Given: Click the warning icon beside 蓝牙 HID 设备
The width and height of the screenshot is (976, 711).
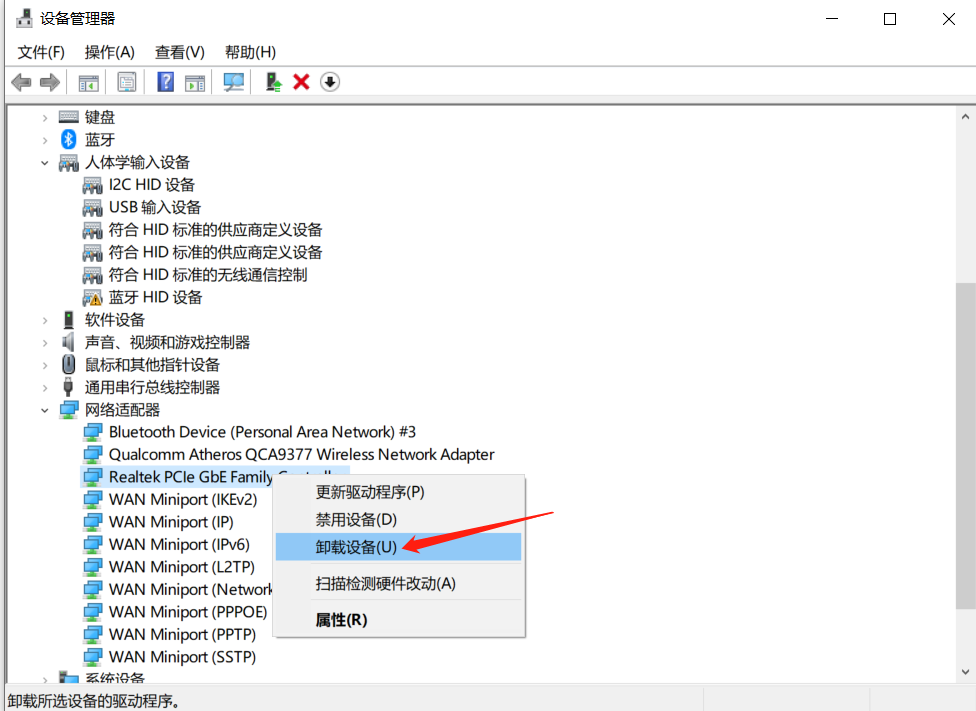Looking at the screenshot, I should click(x=92, y=298).
